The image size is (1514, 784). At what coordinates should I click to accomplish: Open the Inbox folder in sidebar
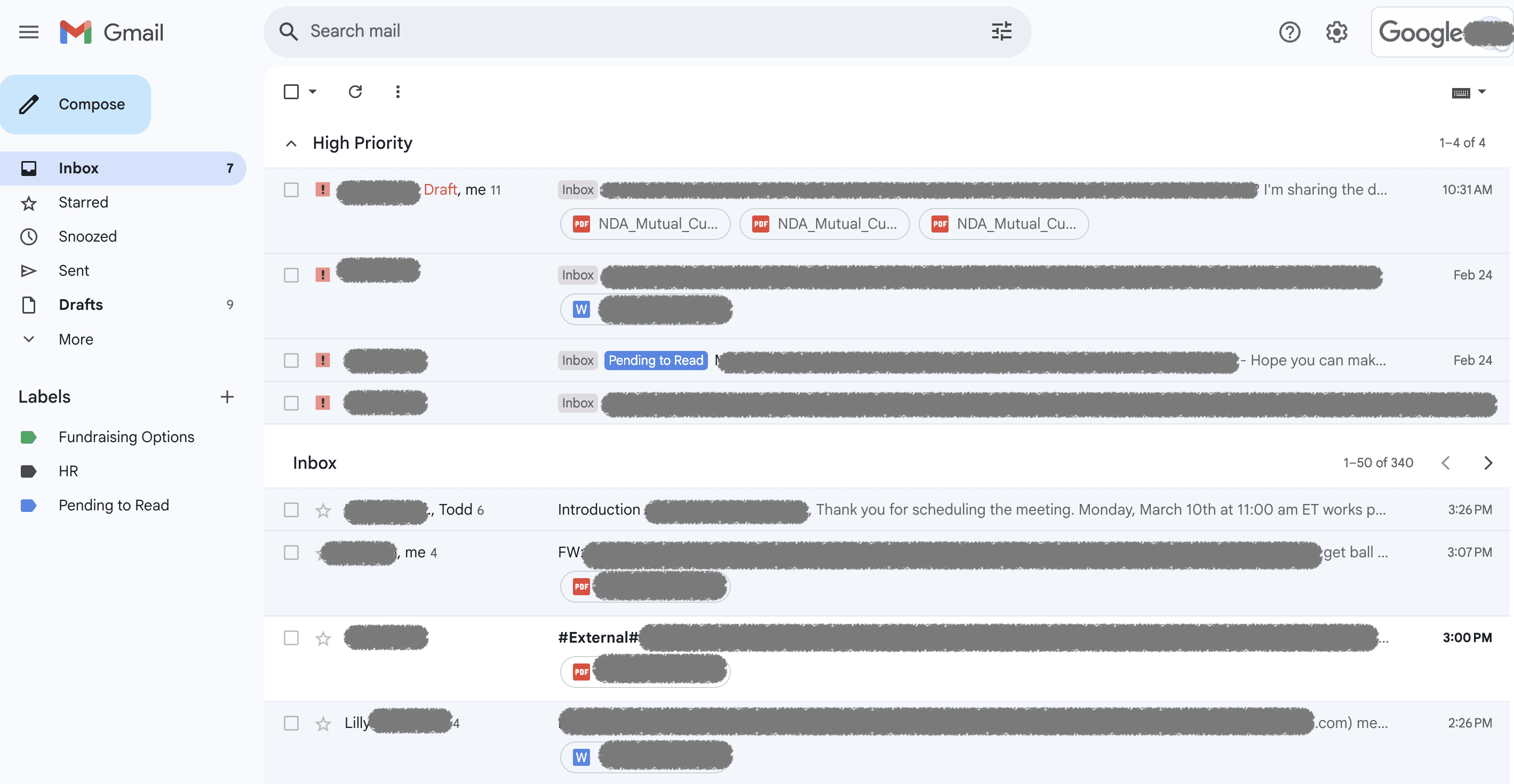(123, 169)
